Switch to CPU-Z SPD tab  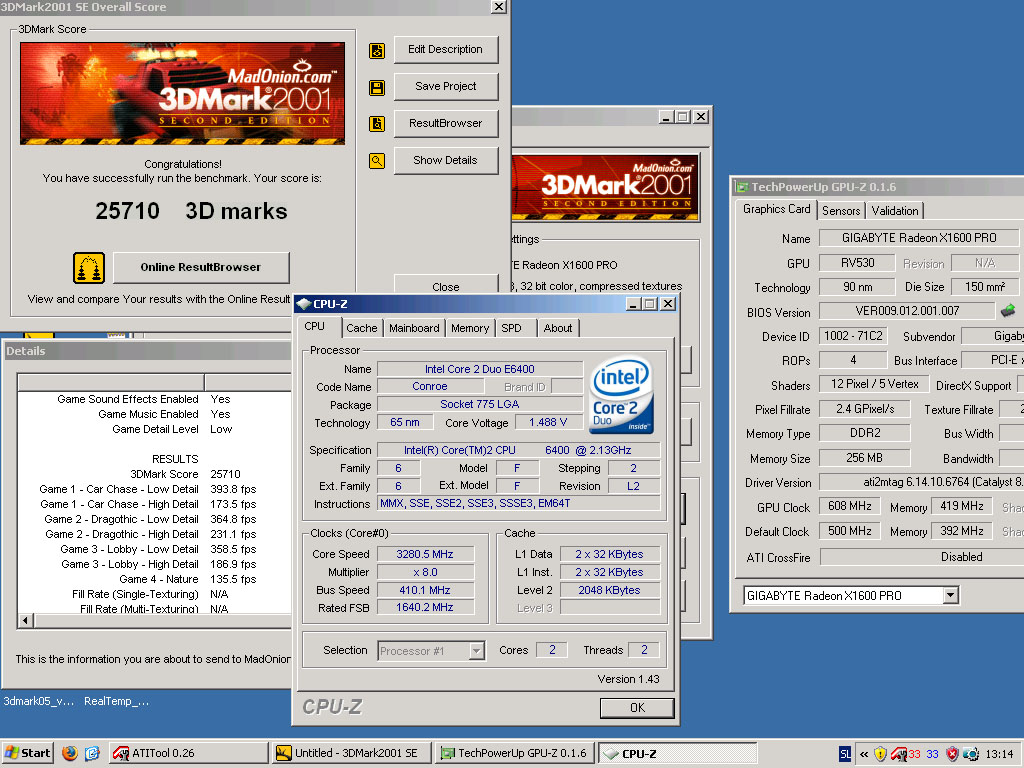point(511,328)
